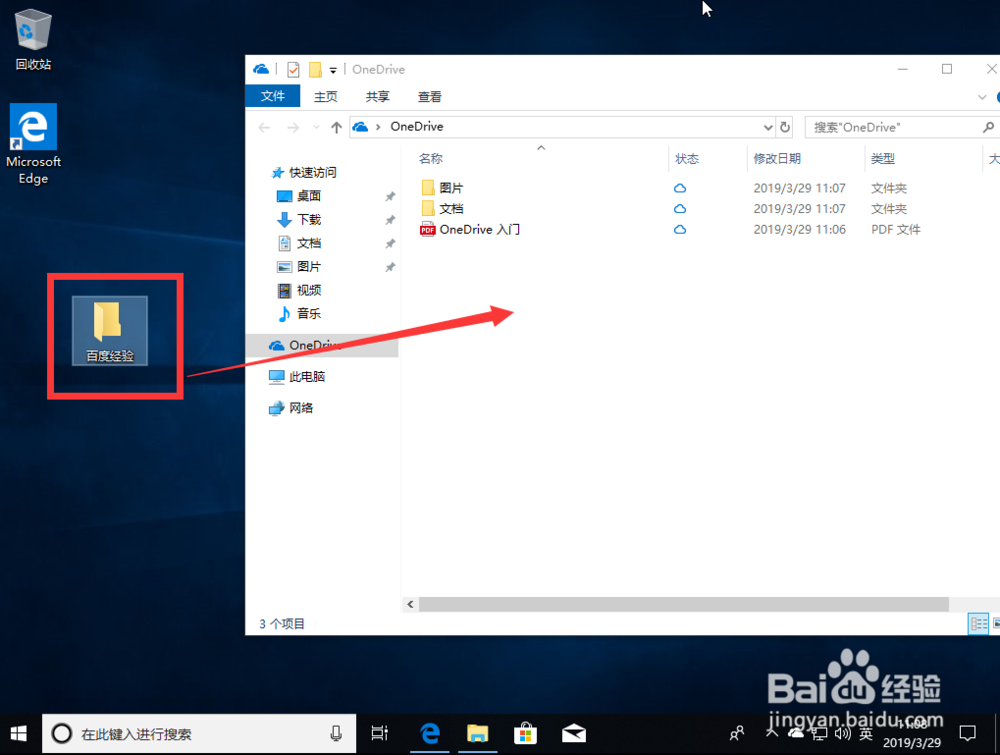1000x755 pixels.
Task: Select the OneDrive 入门 PDF file
Action: (470, 230)
